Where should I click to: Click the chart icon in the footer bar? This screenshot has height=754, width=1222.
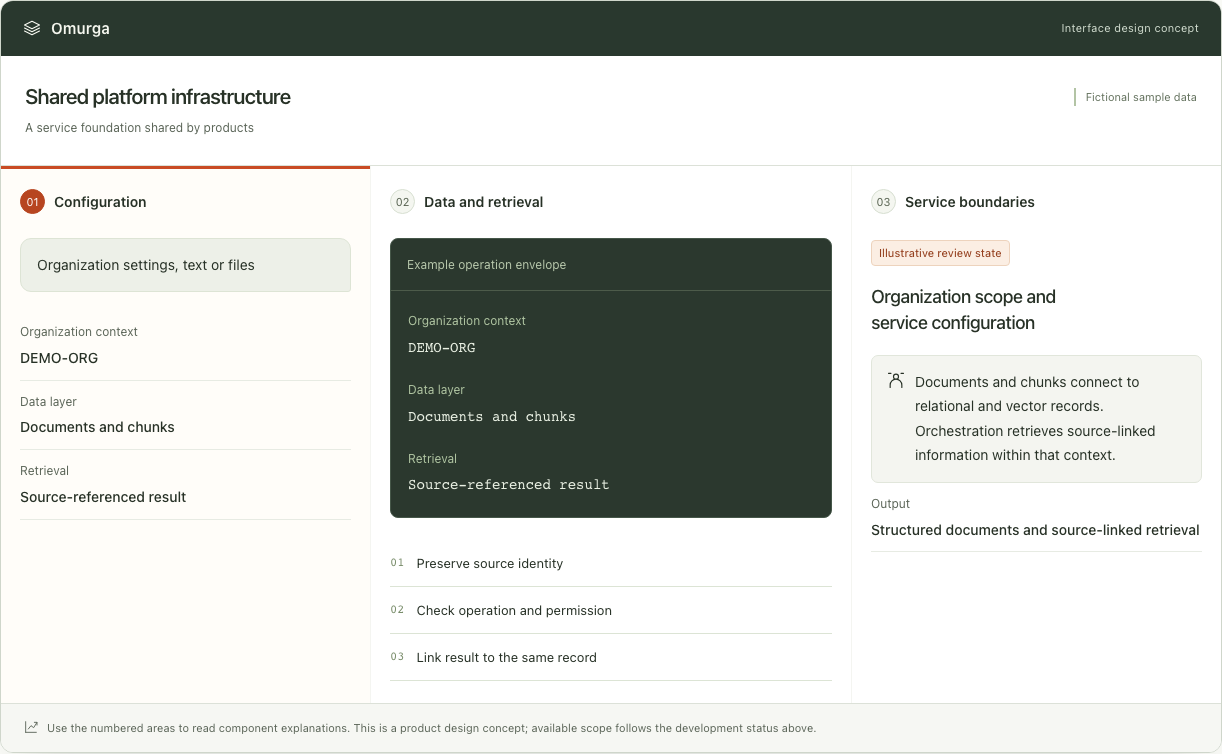32,727
